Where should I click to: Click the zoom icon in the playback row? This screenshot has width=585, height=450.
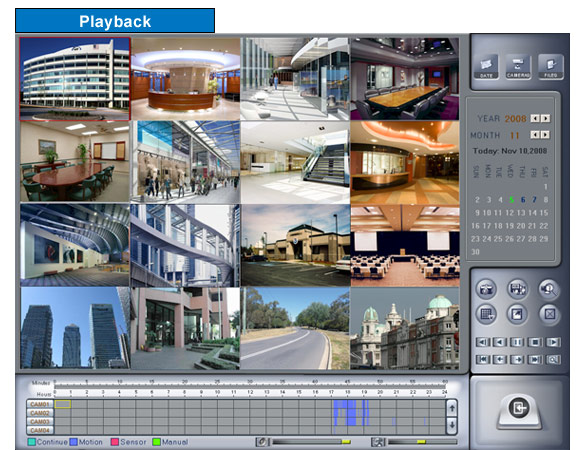553,359
